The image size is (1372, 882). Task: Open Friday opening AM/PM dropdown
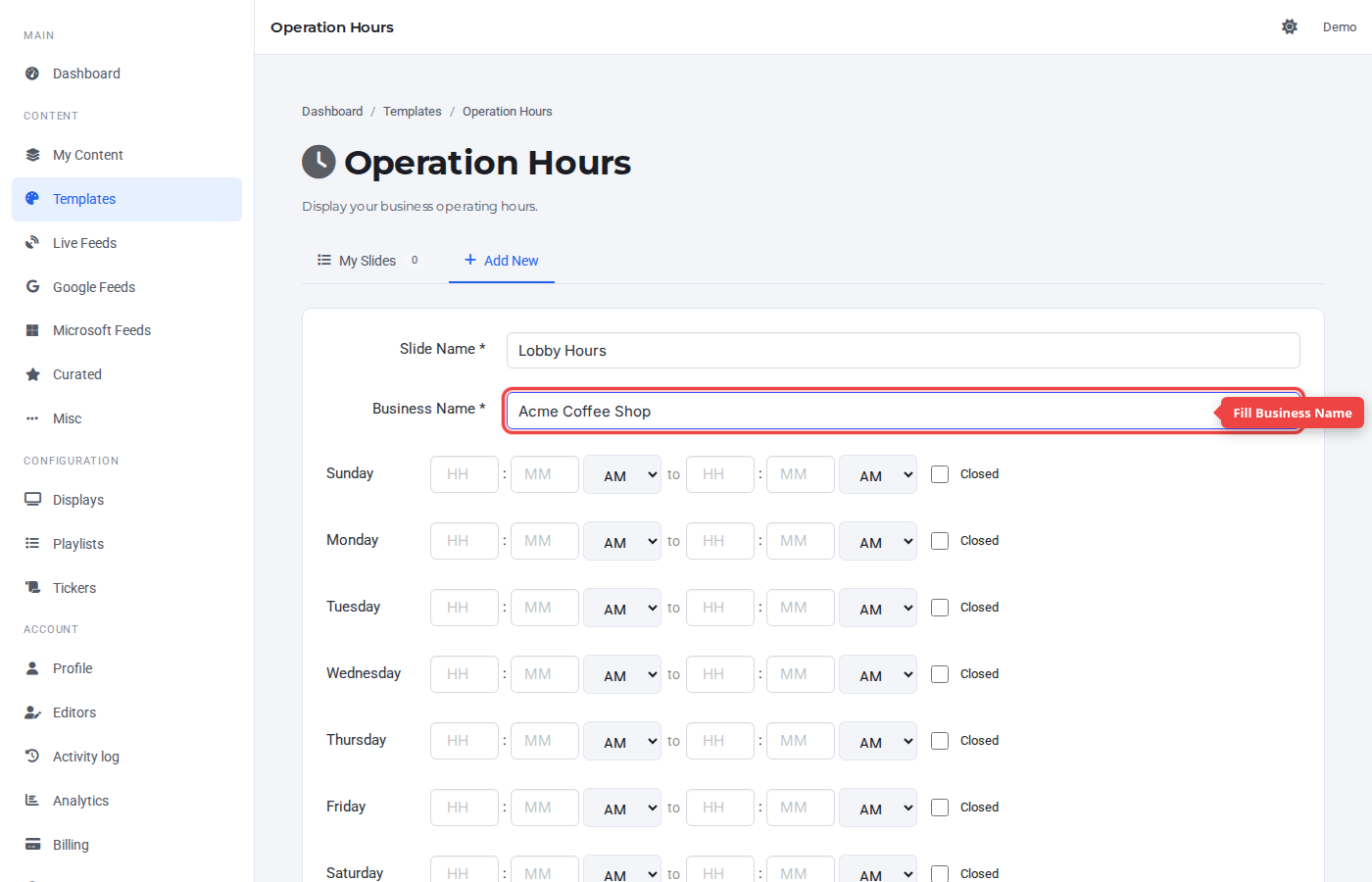[x=622, y=808]
